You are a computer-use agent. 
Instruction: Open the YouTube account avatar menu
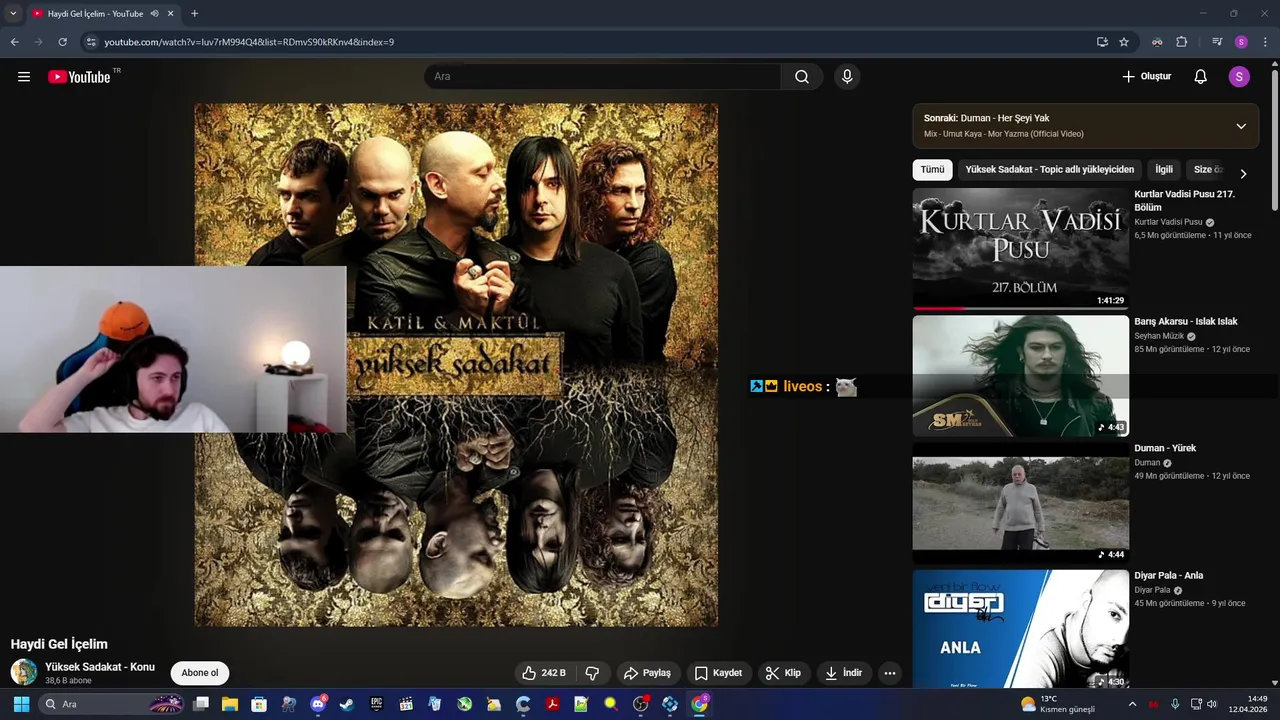pyautogui.click(x=1239, y=77)
